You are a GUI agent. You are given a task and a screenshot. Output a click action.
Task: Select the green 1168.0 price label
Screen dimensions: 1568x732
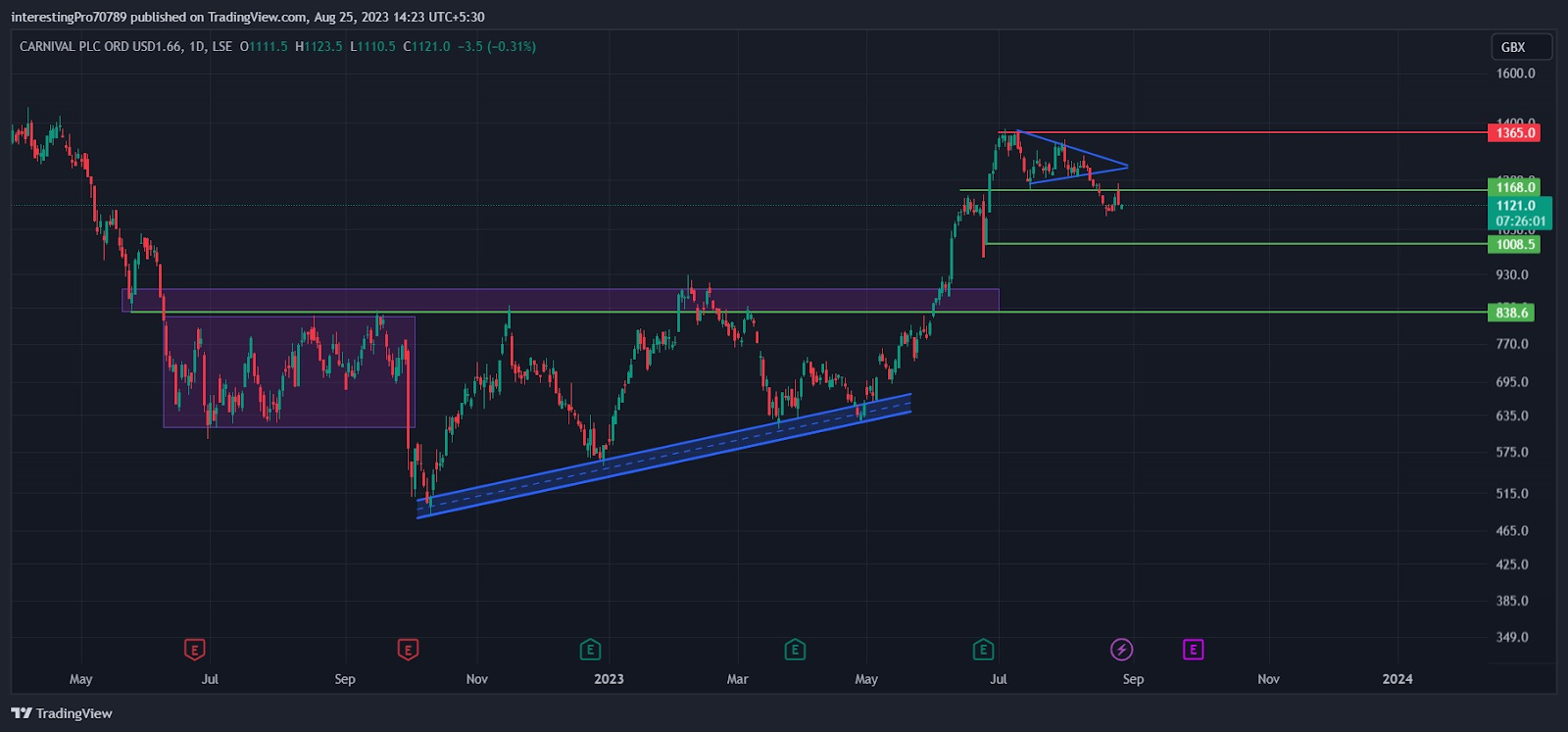pyautogui.click(x=1514, y=187)
